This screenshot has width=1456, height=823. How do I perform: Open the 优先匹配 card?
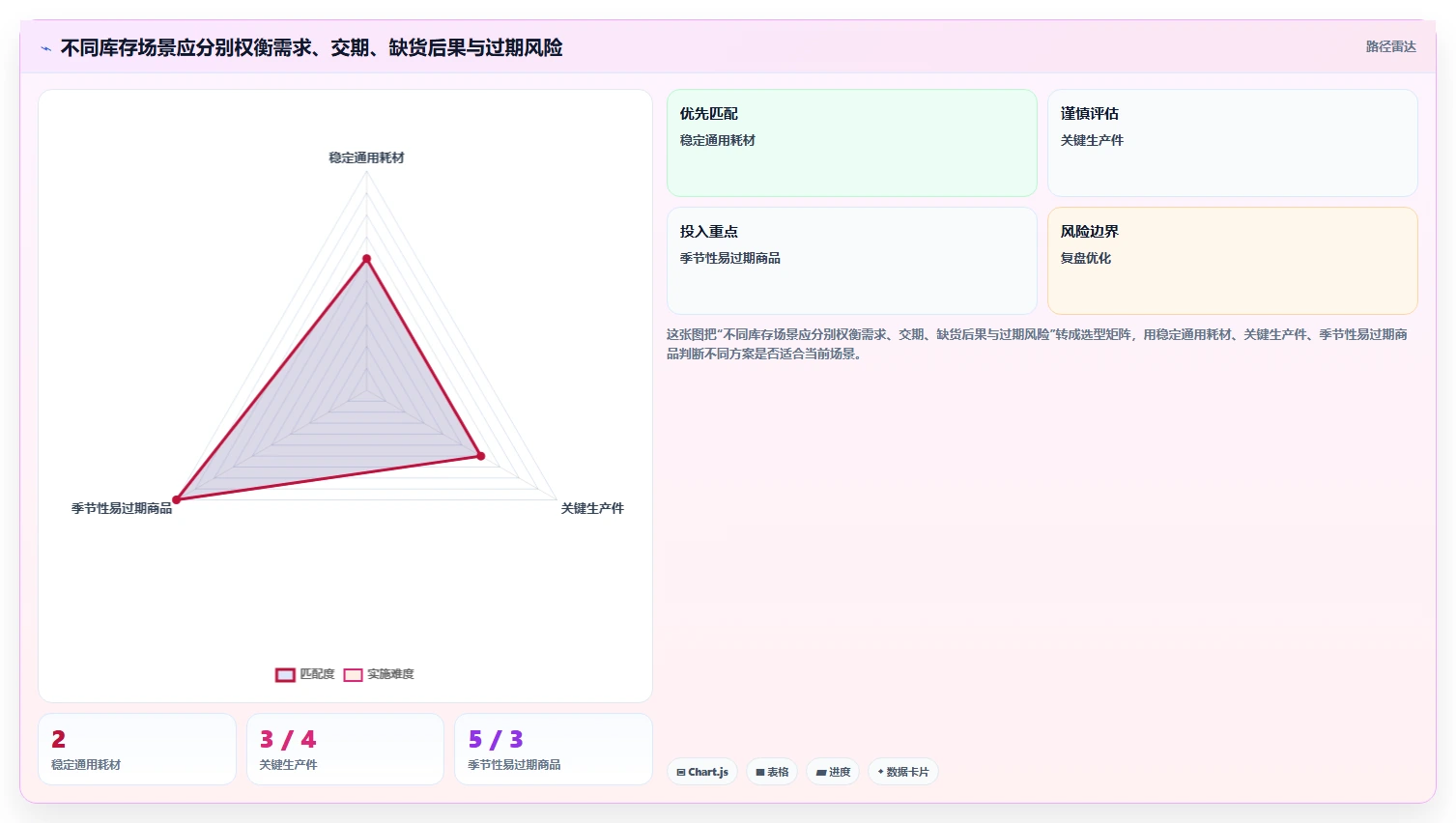852,143
